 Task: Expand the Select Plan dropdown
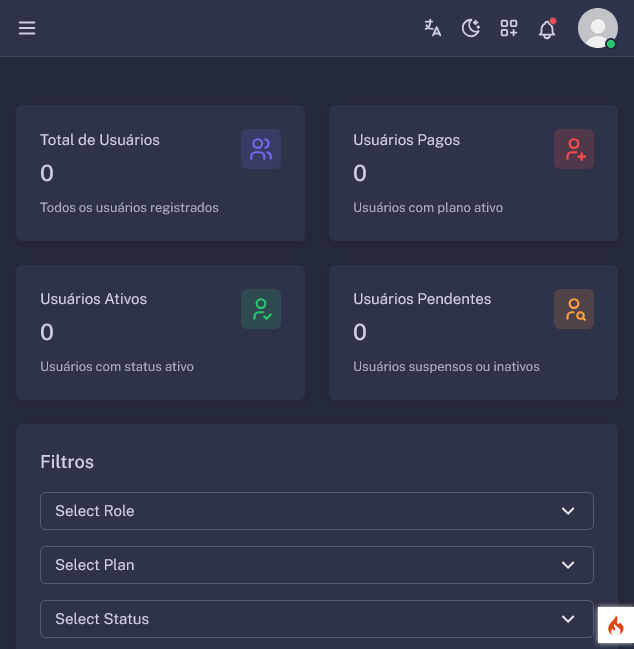[316, 565]
